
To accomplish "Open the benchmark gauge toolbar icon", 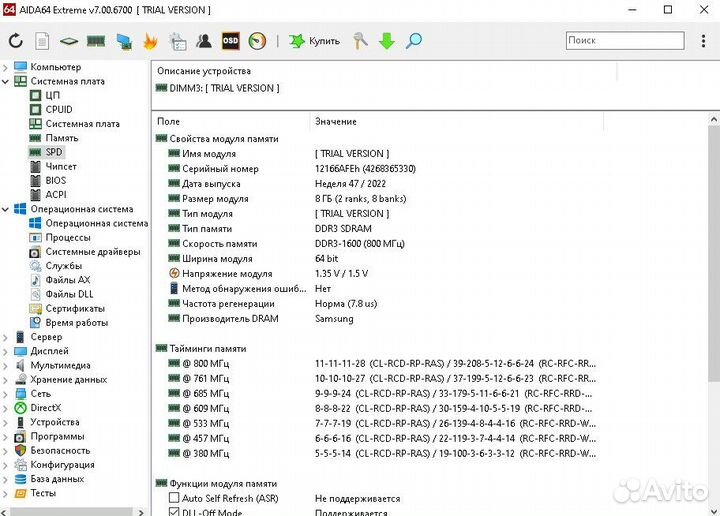I will (257, 41).
